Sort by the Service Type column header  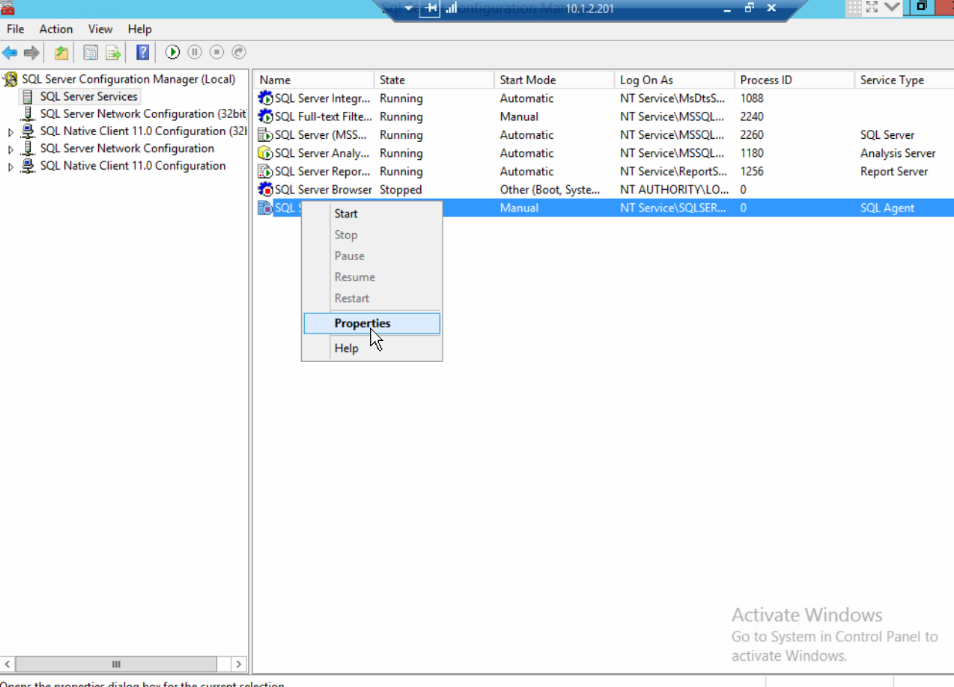tap(904, 80)
